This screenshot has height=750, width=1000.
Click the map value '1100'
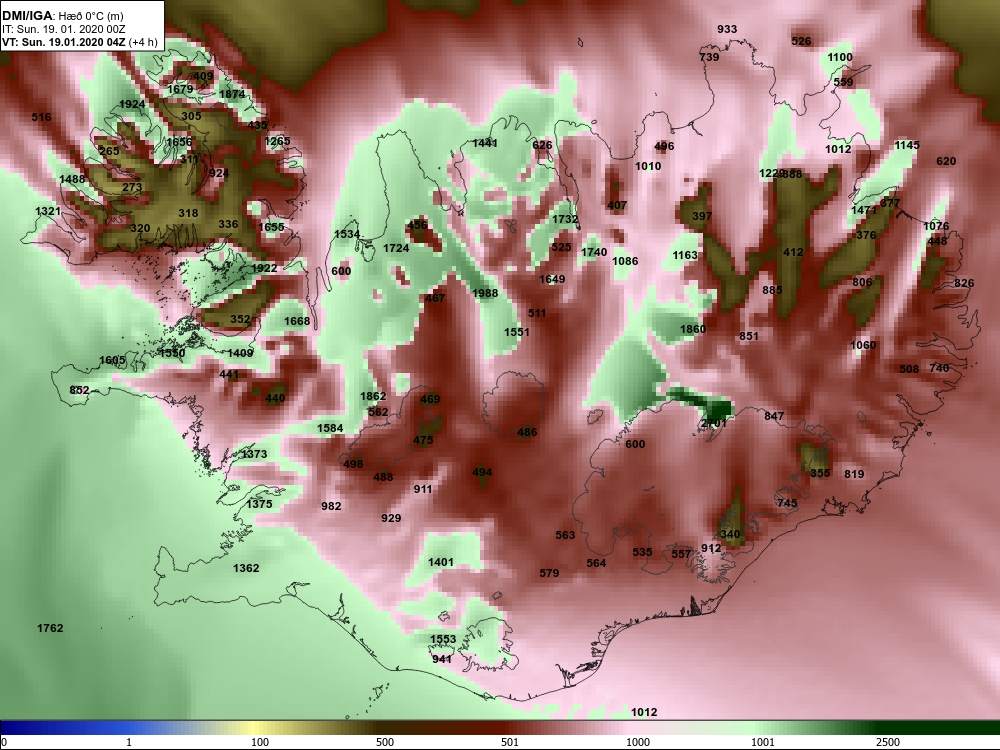(840, 57)
